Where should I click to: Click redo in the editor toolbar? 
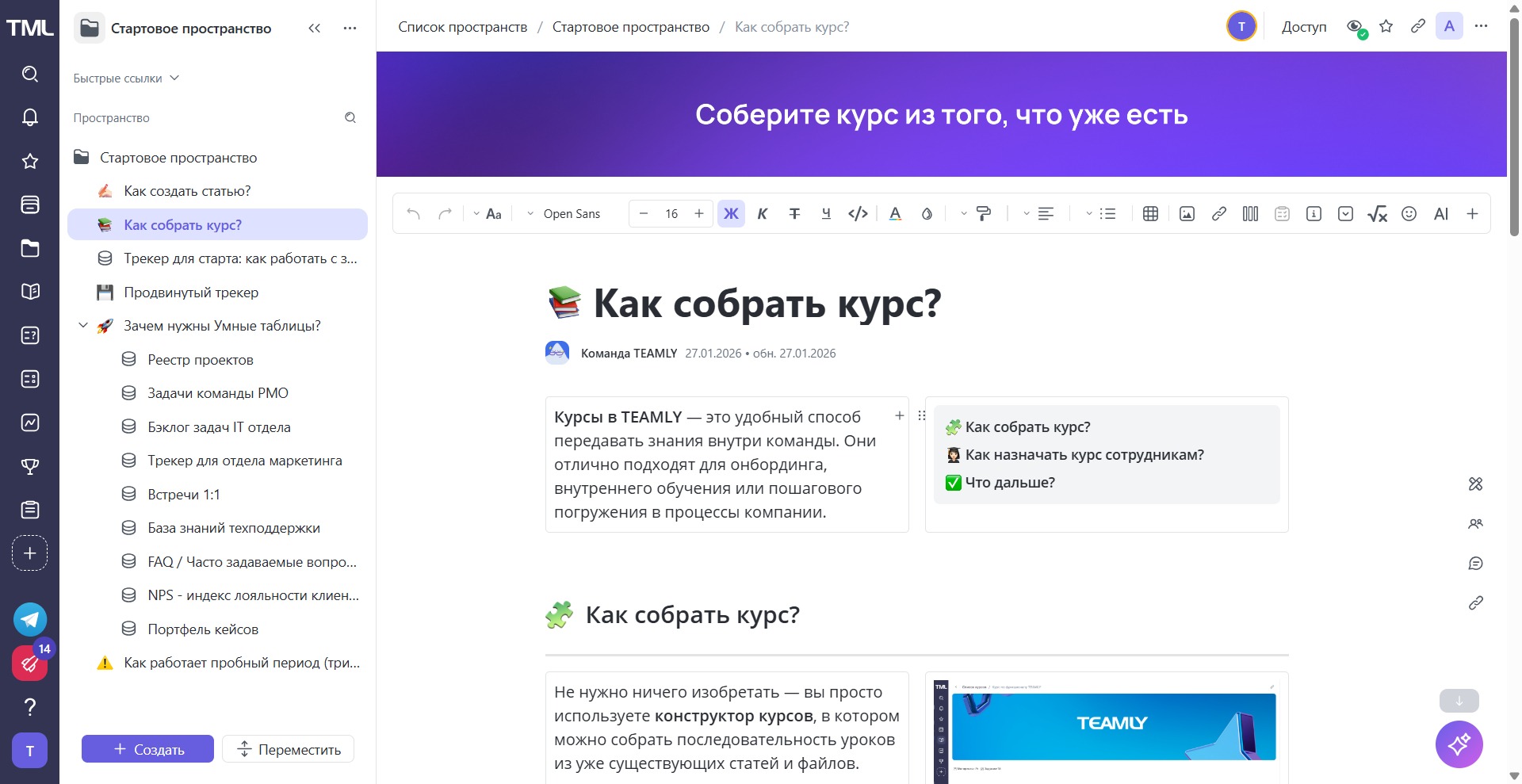coord(445,213)
